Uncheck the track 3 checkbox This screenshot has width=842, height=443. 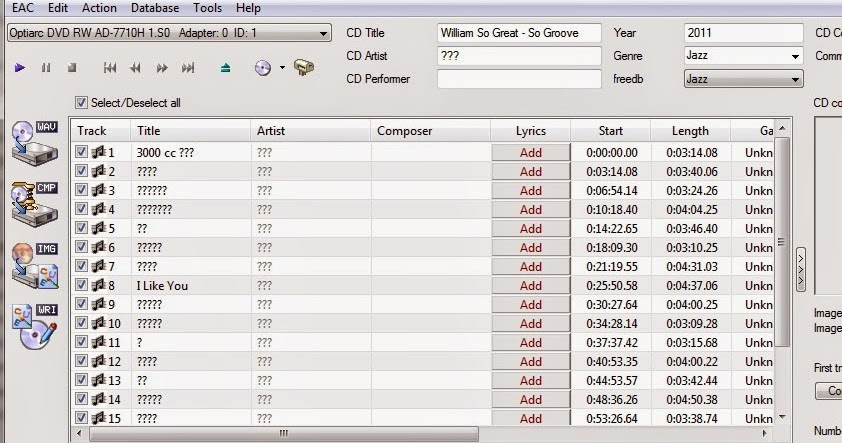pyautogui.click(x=81, y=190)
